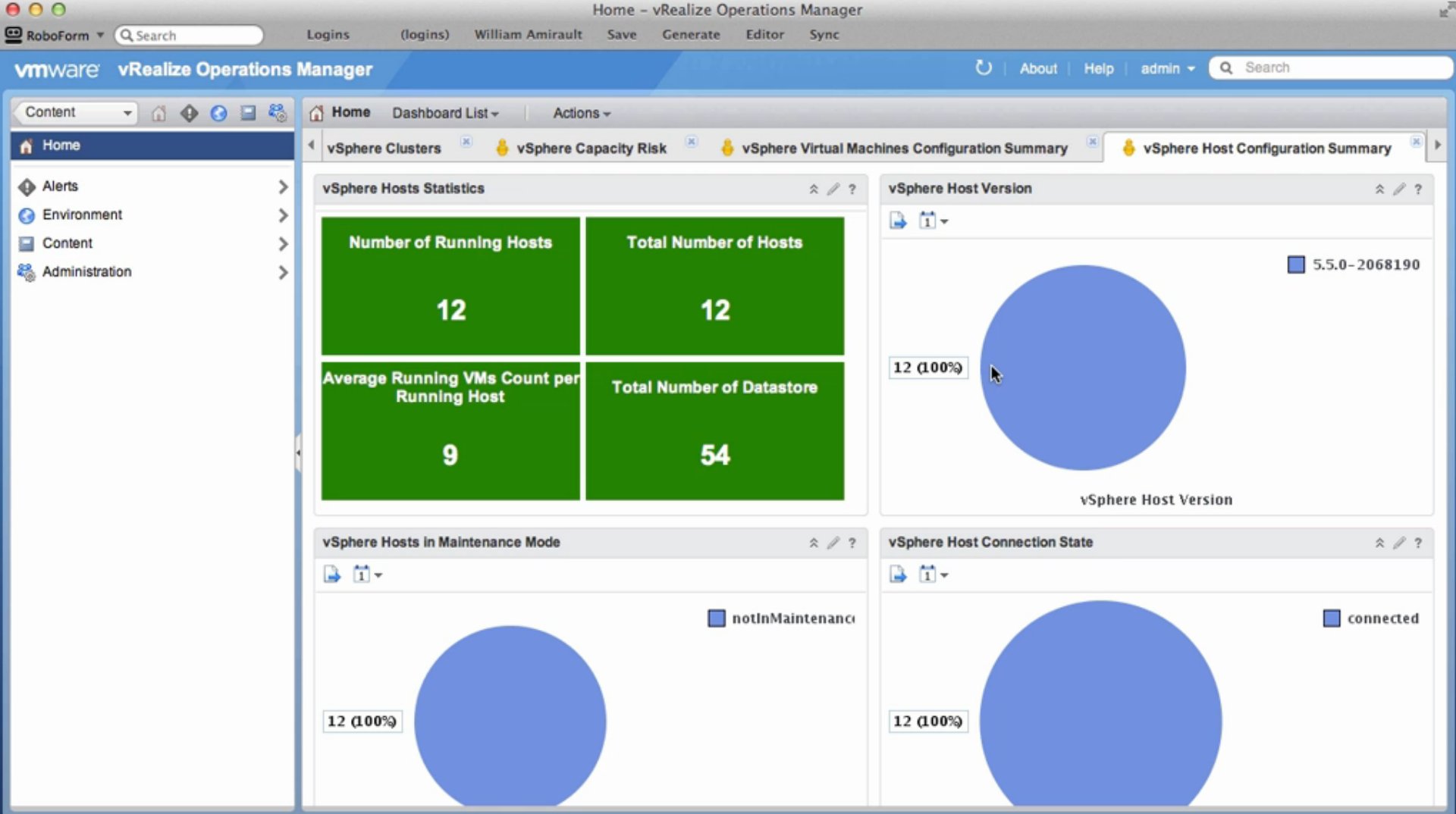Export data from the vSphere Host Version widget
Image resolution: width=1456 pixels, height=814 pixels.
point(898,221)
